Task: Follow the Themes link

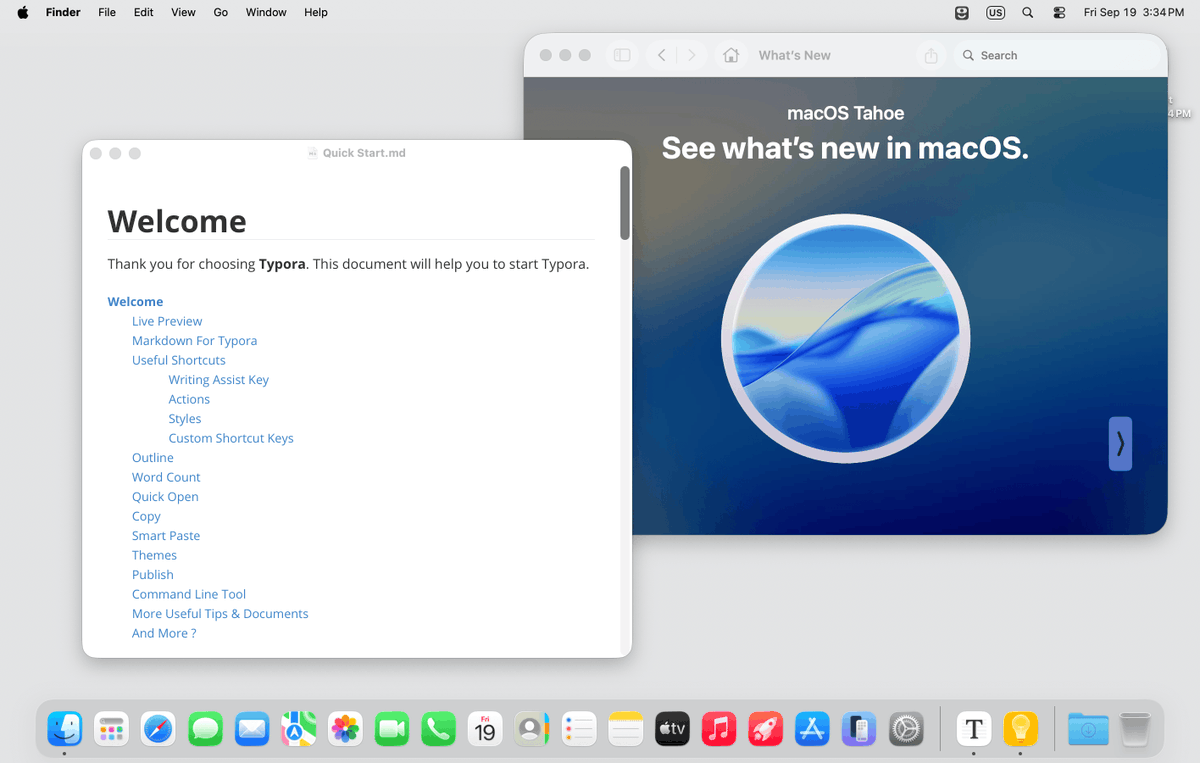Action: [x=154, y=555]
